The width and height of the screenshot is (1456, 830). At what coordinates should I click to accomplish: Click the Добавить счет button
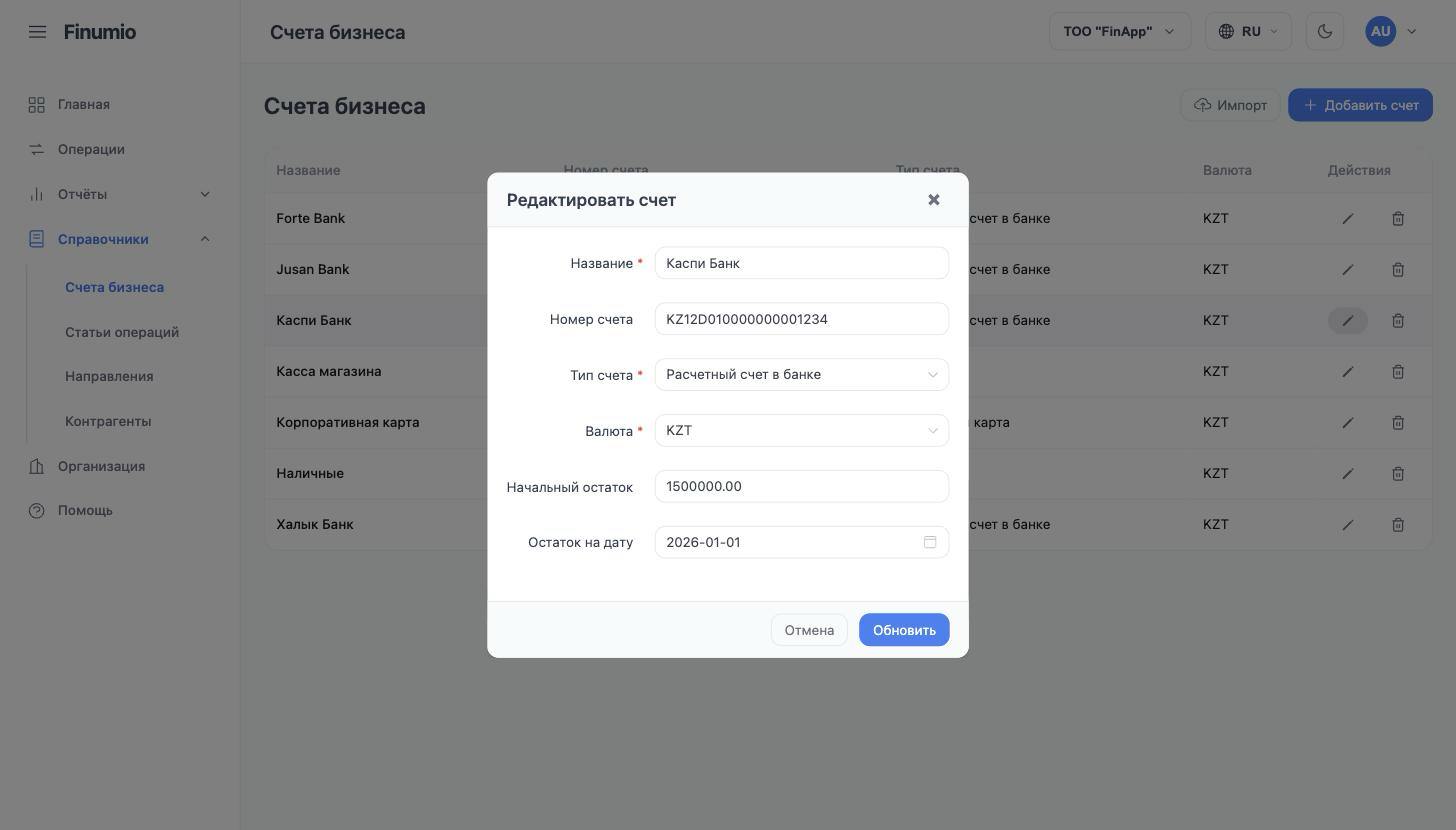click(1360, 105)
